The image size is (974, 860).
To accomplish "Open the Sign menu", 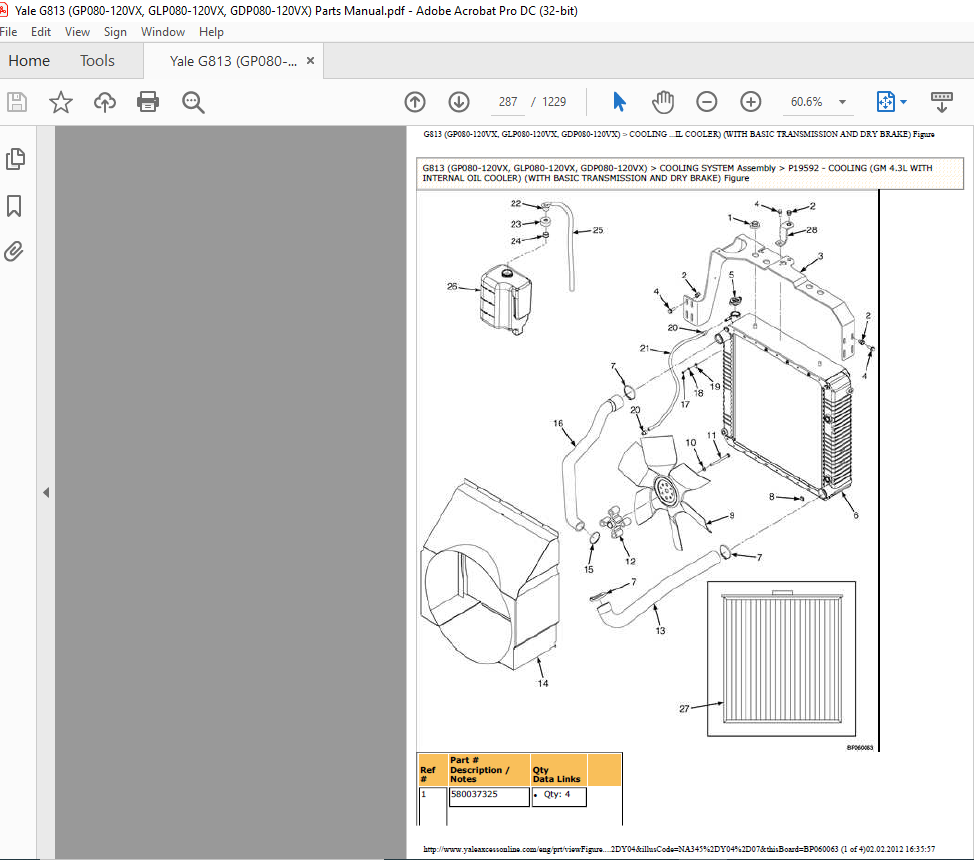I will 115,32.
